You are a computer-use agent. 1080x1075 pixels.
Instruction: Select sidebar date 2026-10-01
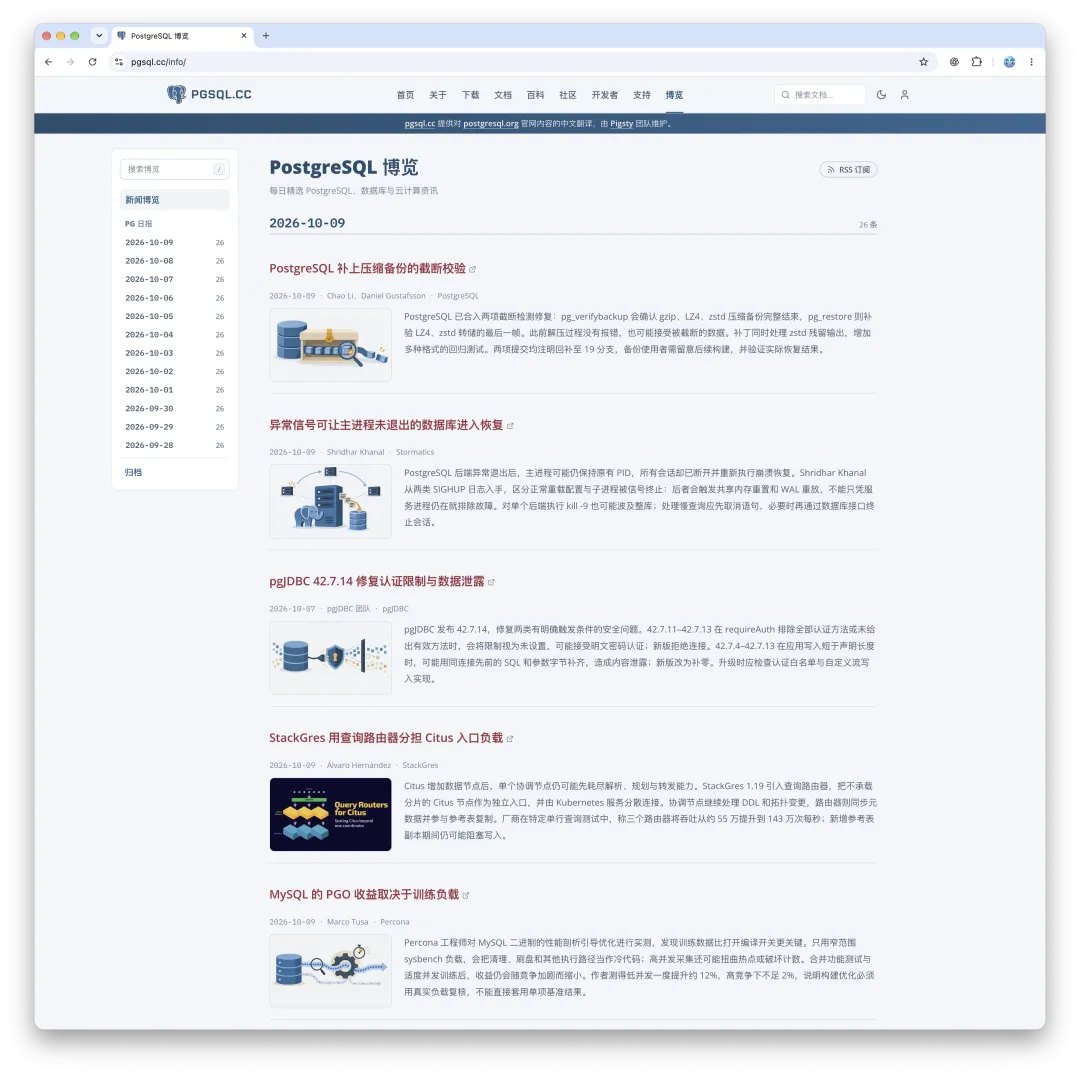coord(174,390)
